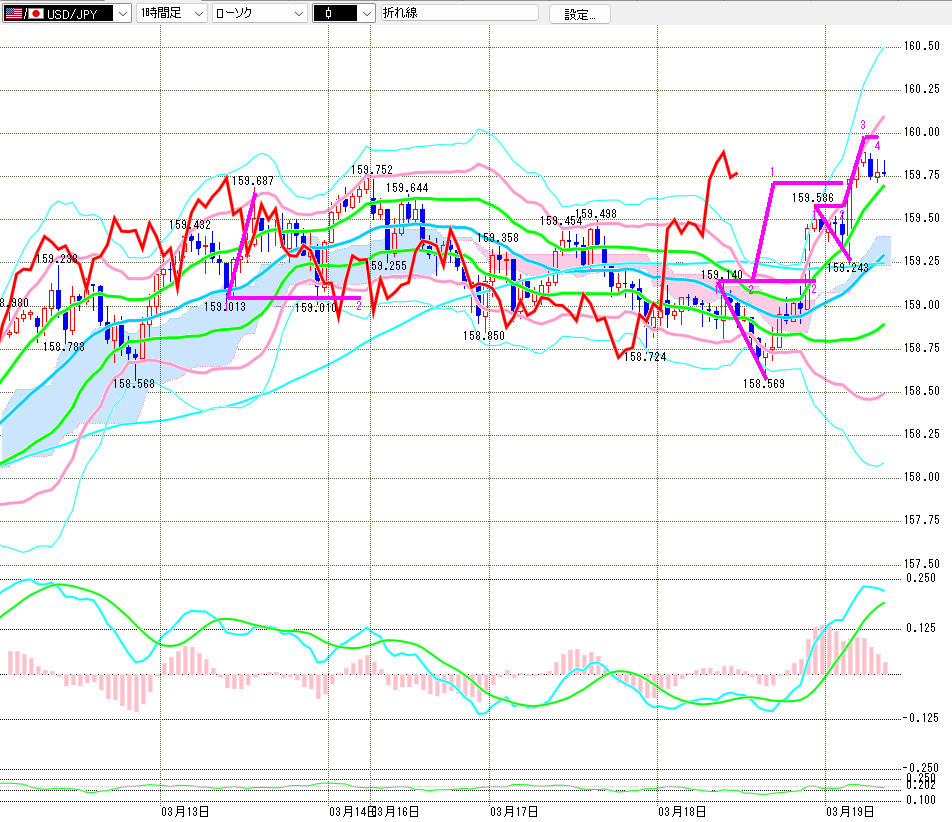
Task: Click the 159.586 price annotation
Action: [813, 198]
